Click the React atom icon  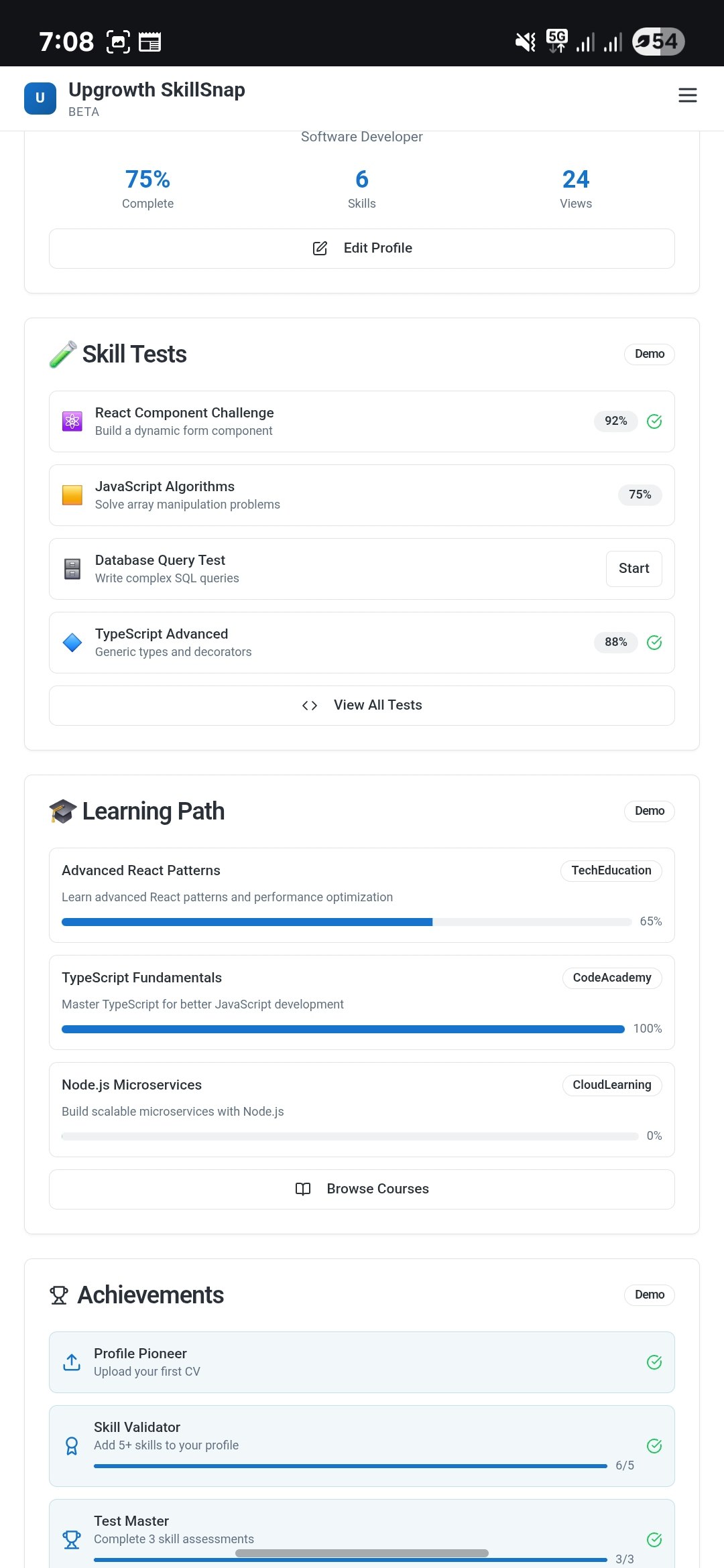[72, 421]
